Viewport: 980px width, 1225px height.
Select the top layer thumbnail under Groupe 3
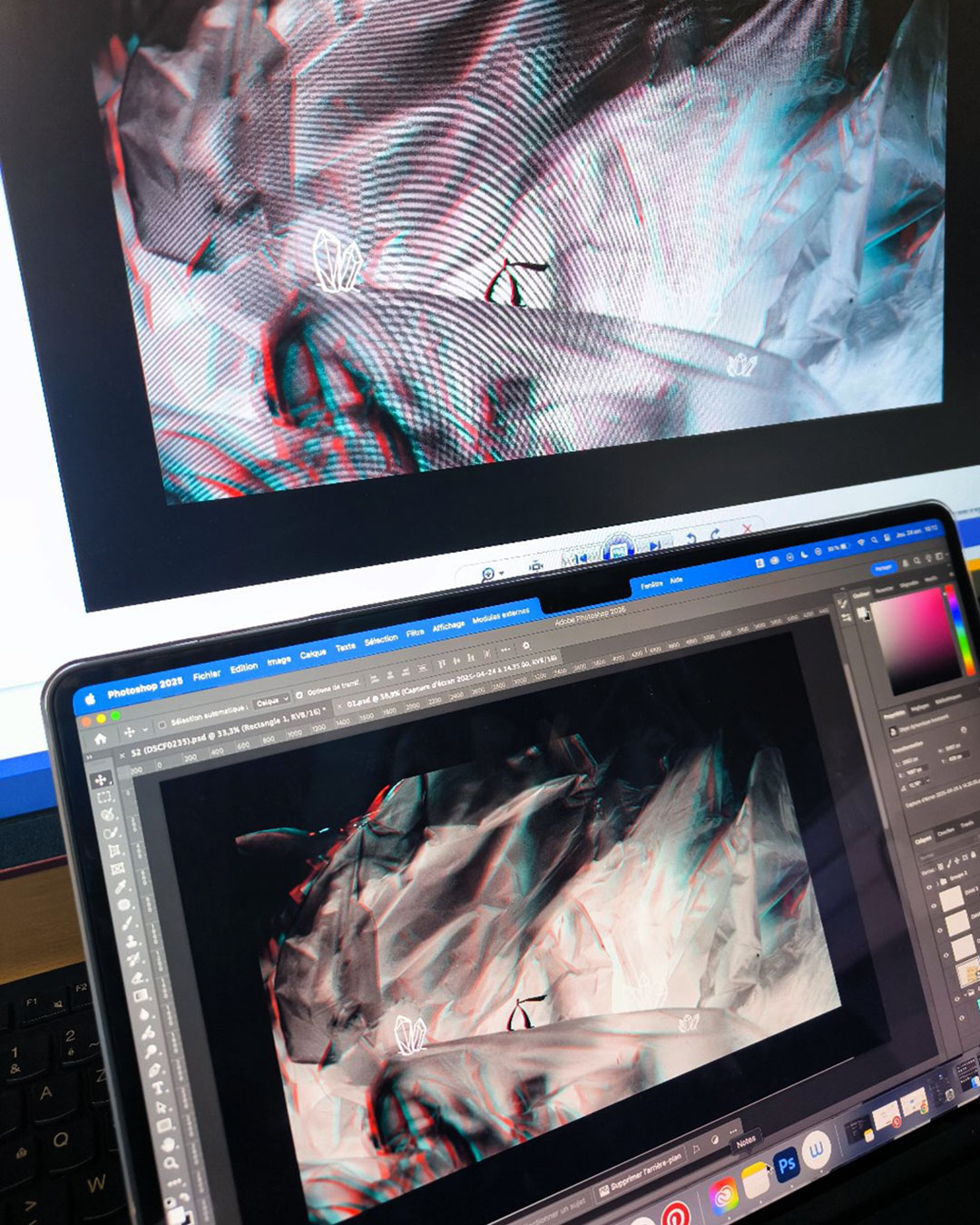coord(951,897)
